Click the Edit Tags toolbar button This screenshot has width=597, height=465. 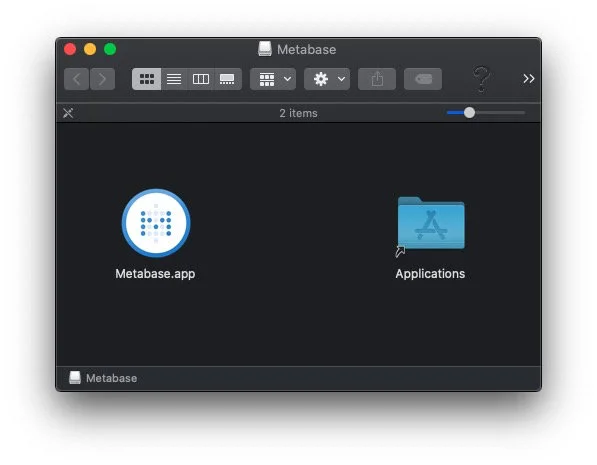(423, 79)
